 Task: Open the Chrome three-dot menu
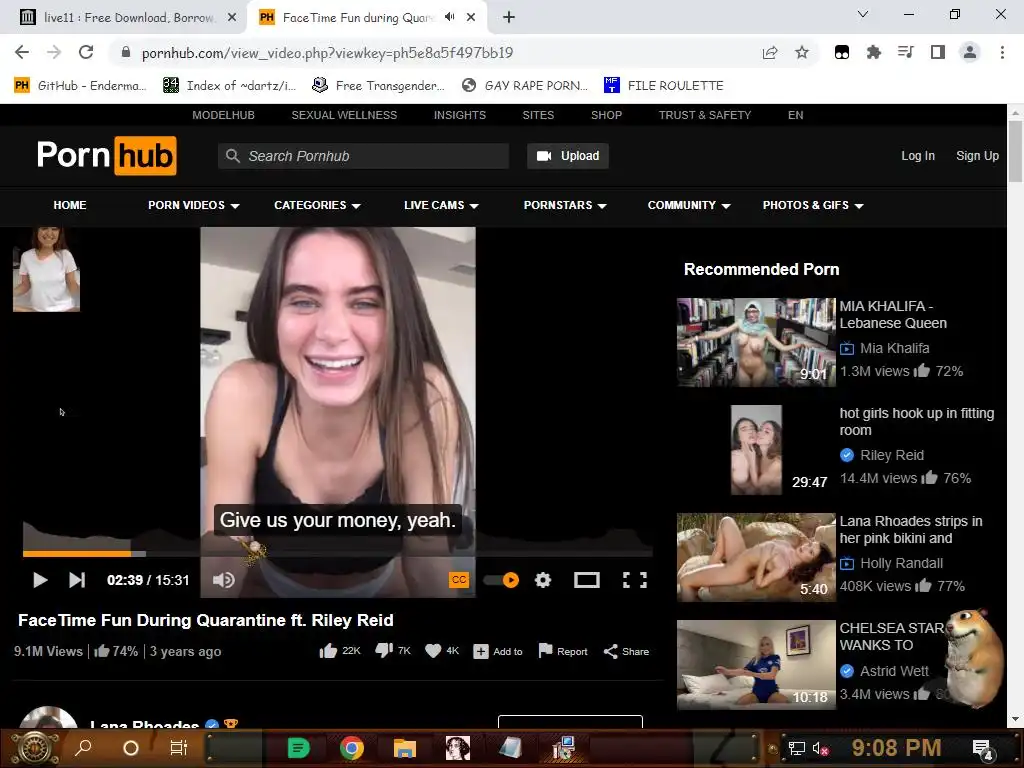coord(1002,52)
